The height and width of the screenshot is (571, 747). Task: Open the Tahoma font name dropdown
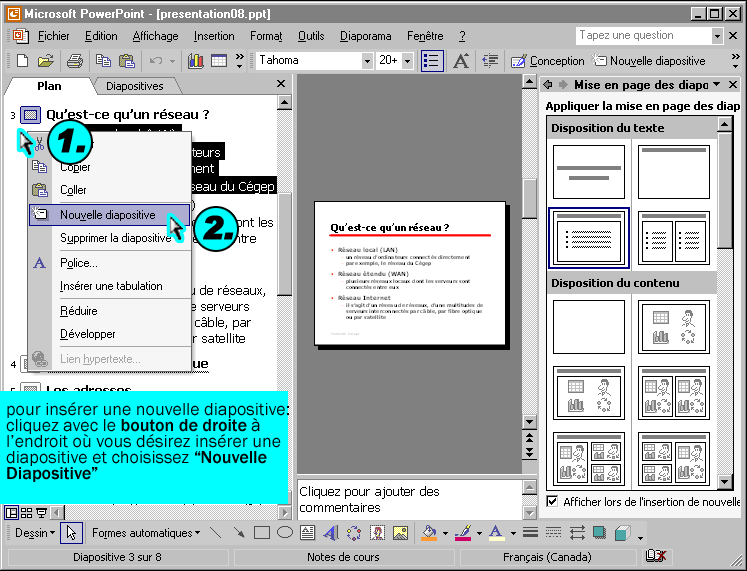(367, 61)
